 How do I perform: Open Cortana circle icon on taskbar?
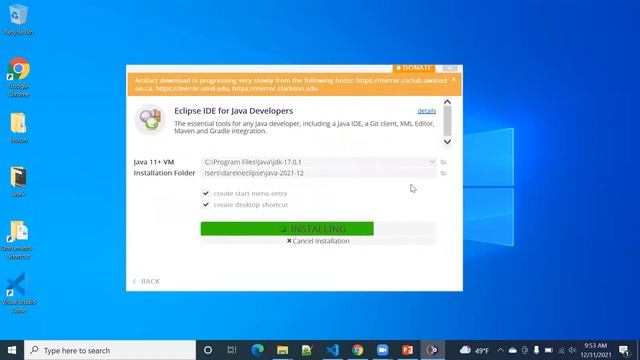point(208,350)
